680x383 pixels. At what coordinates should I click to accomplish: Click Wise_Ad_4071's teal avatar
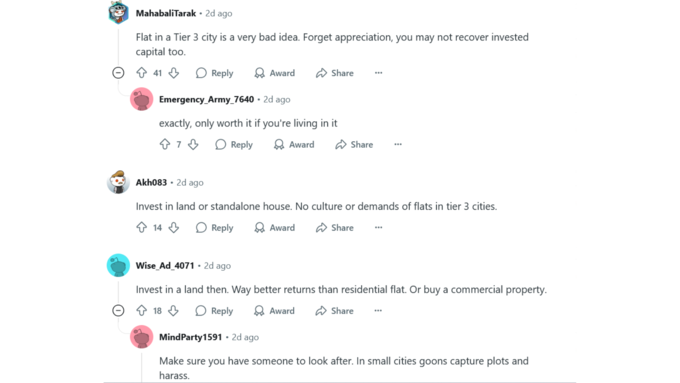tap(118, 265)
